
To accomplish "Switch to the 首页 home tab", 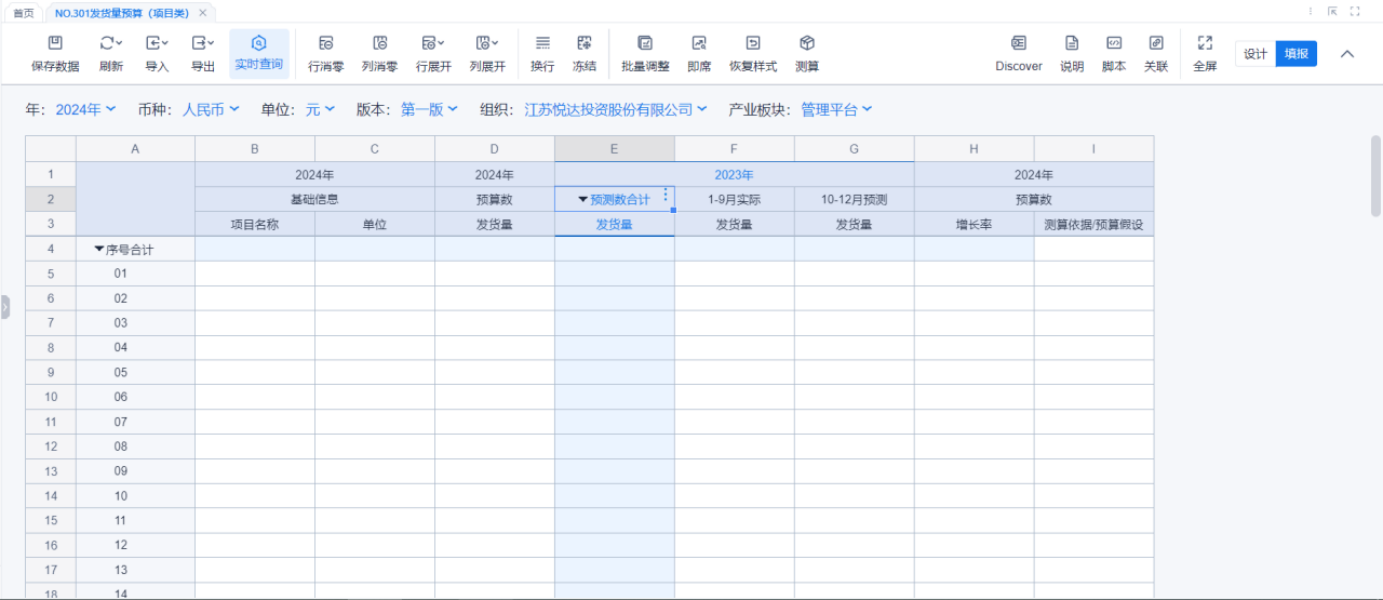I will point(23,13).
